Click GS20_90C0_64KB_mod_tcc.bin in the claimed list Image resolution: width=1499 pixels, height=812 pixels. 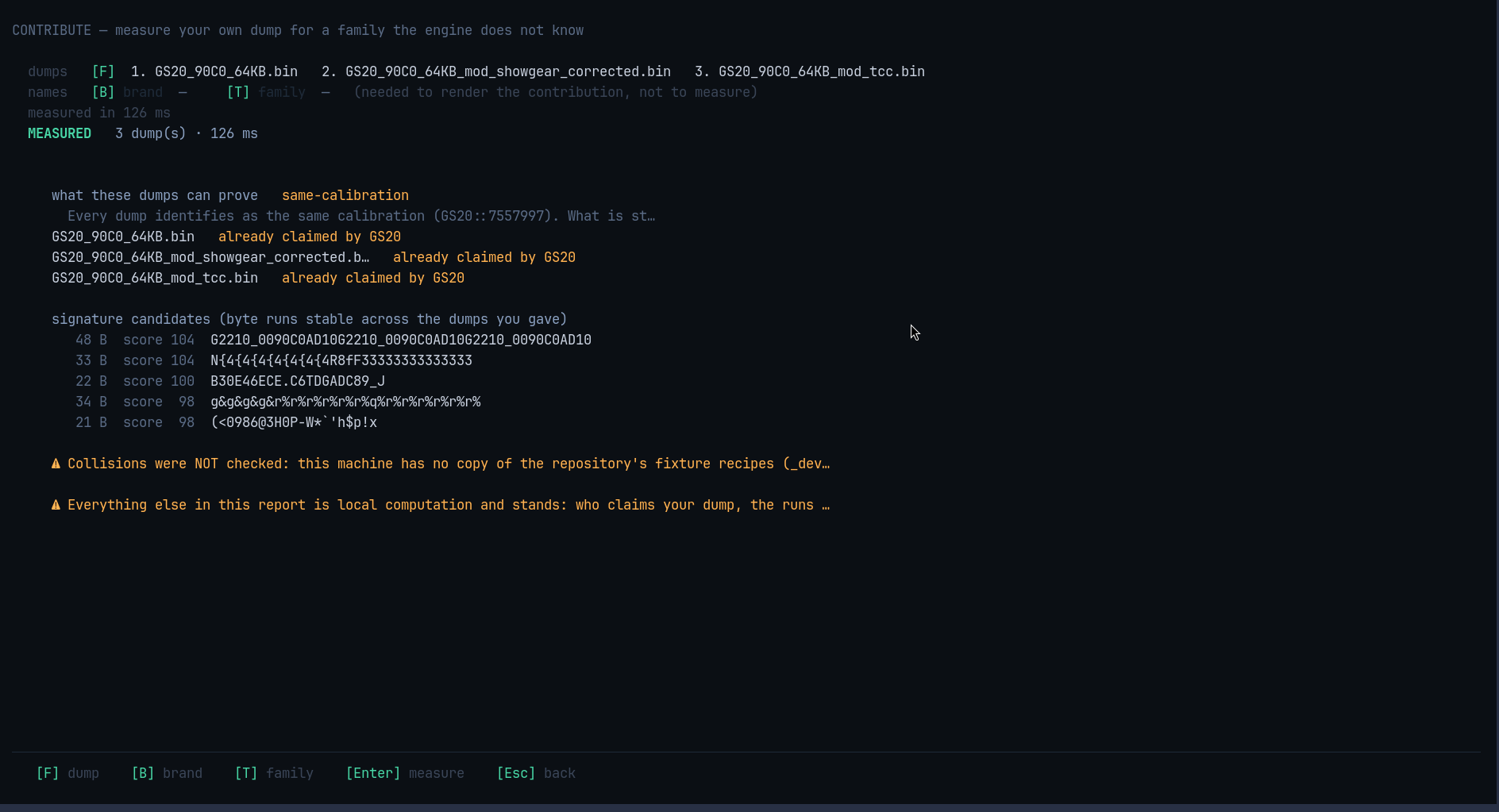pyautogui.click(x=155, y=278)
